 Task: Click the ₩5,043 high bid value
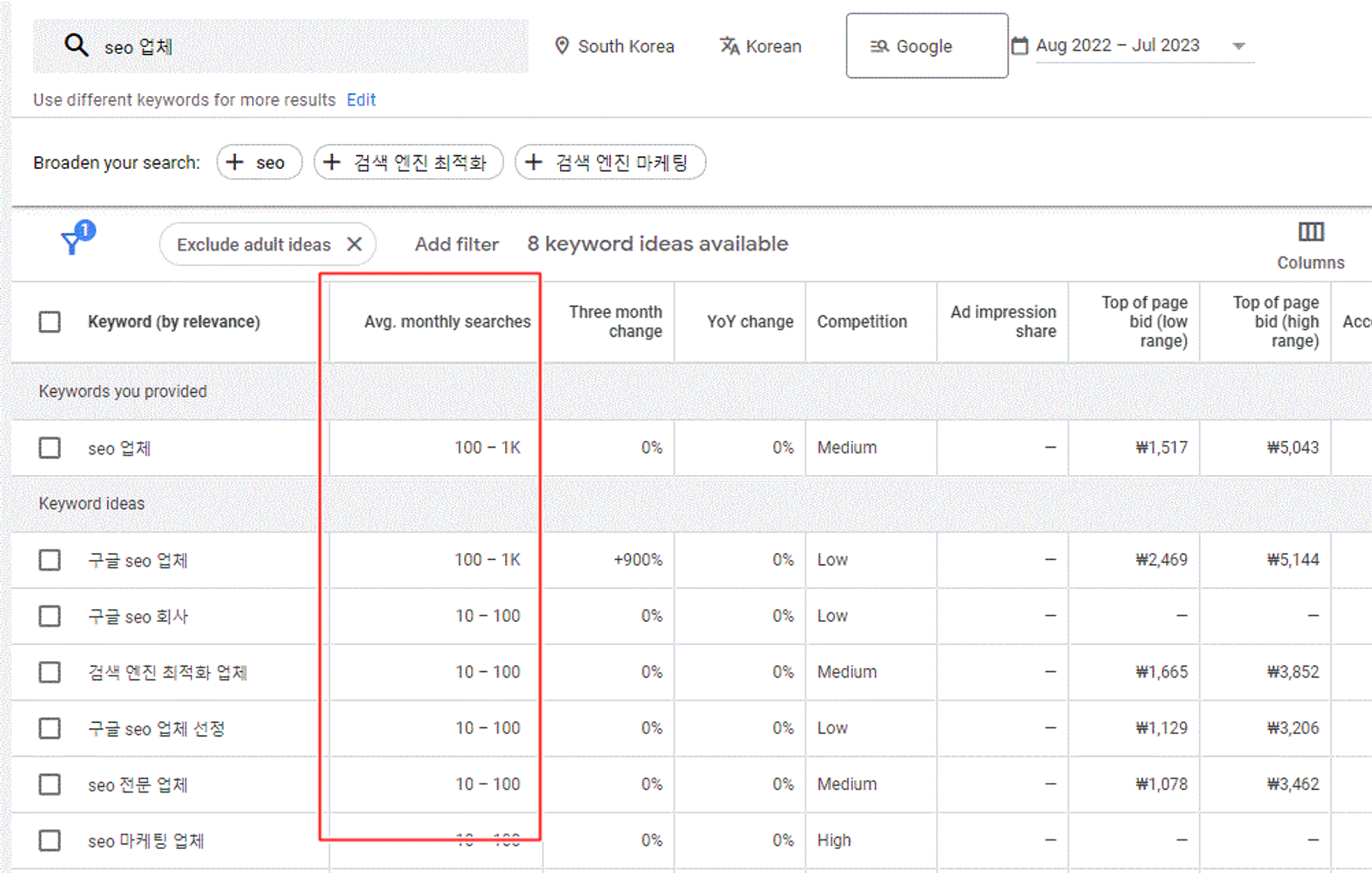pyautogui.click(x=1293, y=448)
